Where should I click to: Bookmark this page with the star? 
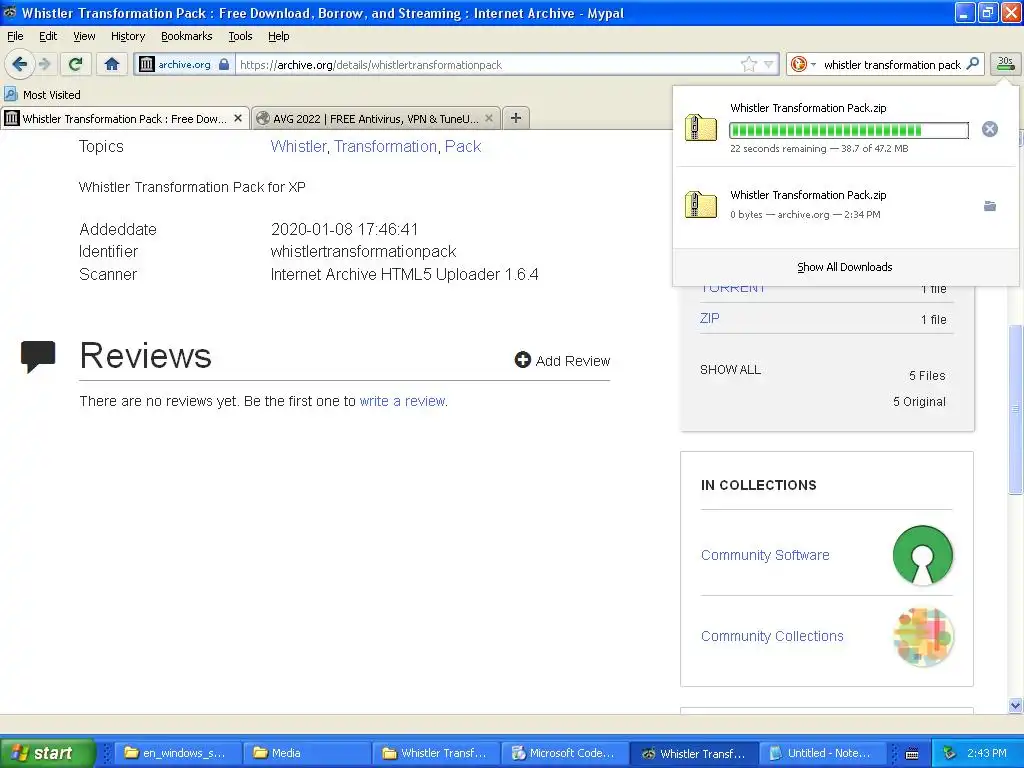tap(748, 64)
